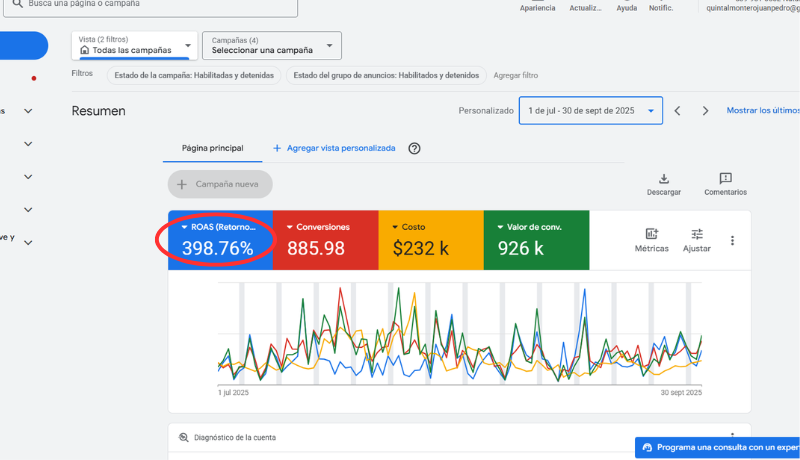Open the Seleccionar una campaña dropdown
This screenshot has height=460, width=800.
pos(272,45)
